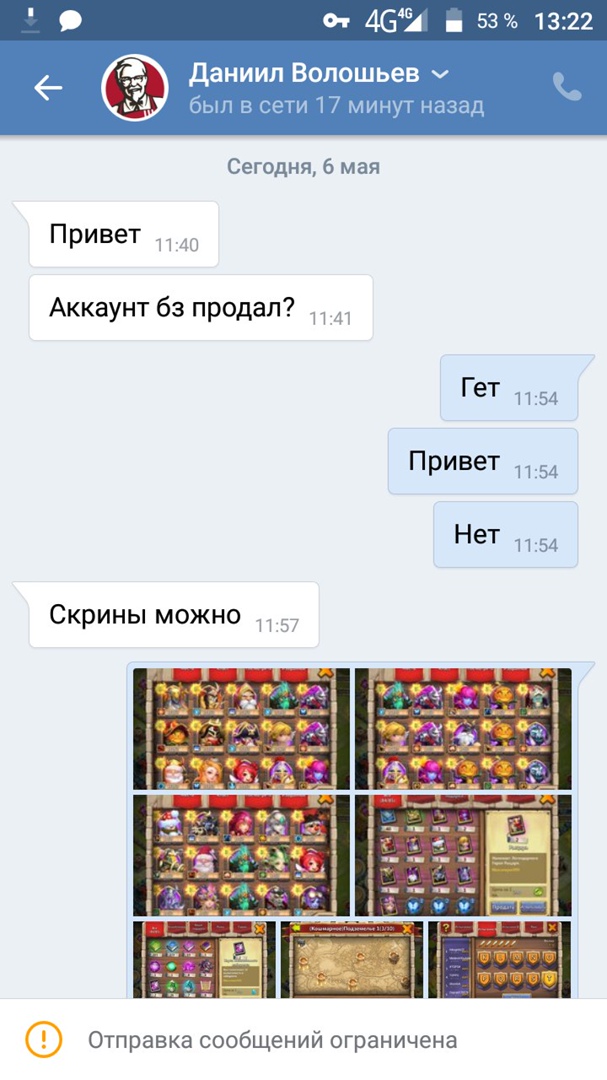Select the sent 'Нет' message bubble

[505, 534]
